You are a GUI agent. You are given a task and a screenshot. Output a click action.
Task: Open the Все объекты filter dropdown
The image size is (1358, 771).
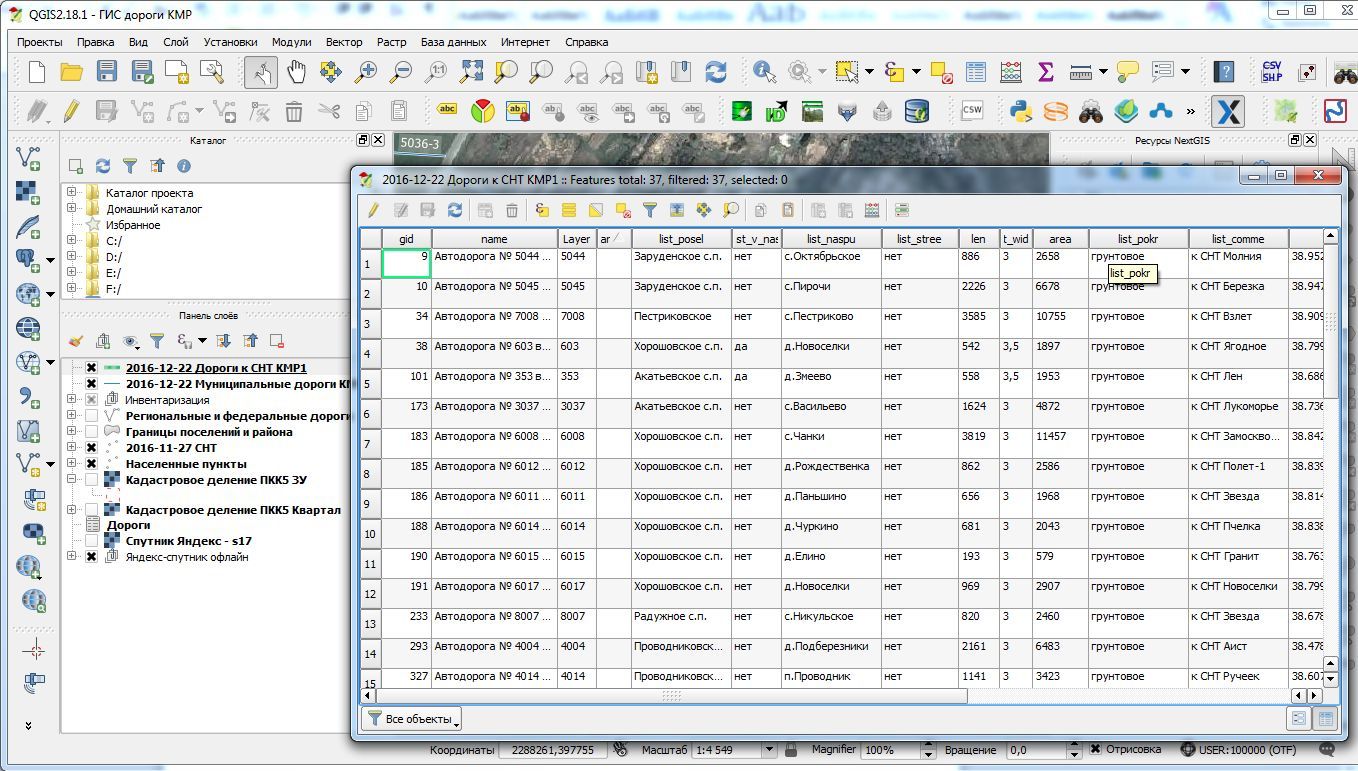click(x=410, y=718)
